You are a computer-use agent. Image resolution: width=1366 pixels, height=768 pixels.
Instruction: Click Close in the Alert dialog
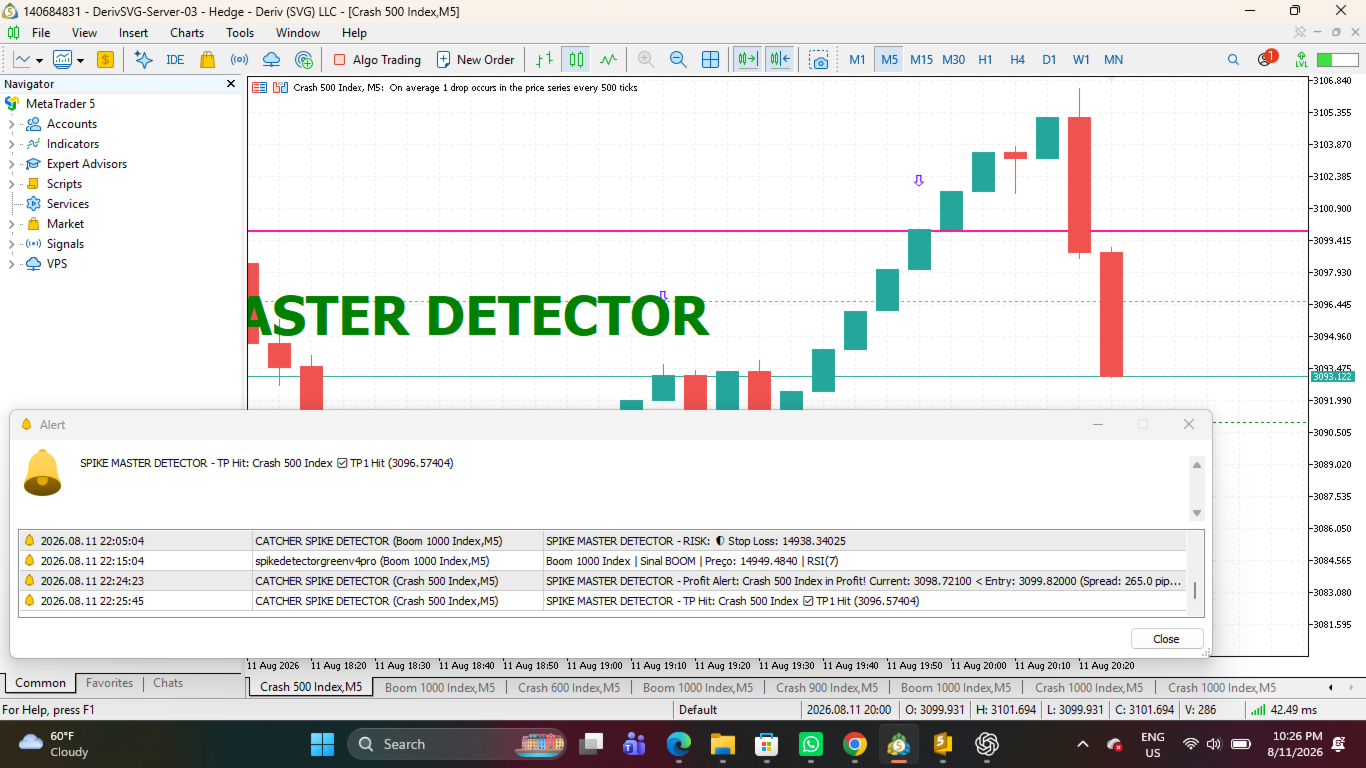(x=1166, y=639)
